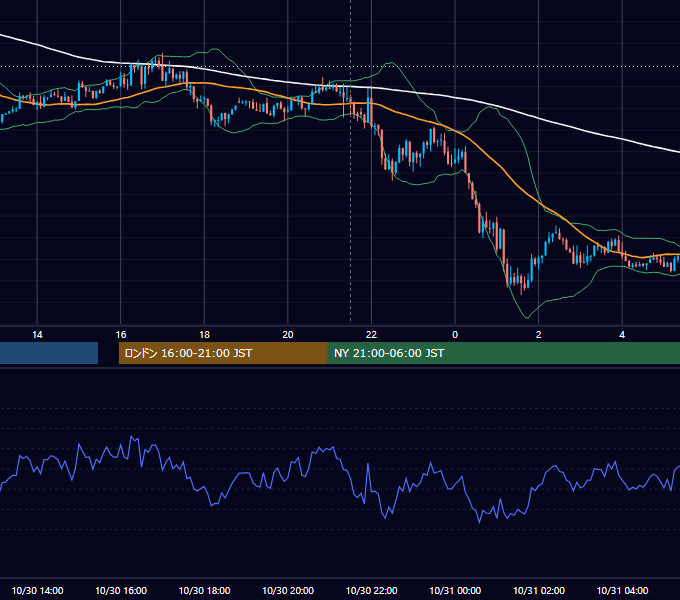This screenshot has height=600, width=680.
Task: Click hour label 2 on price chart axis
Action: tap(539, 335)
